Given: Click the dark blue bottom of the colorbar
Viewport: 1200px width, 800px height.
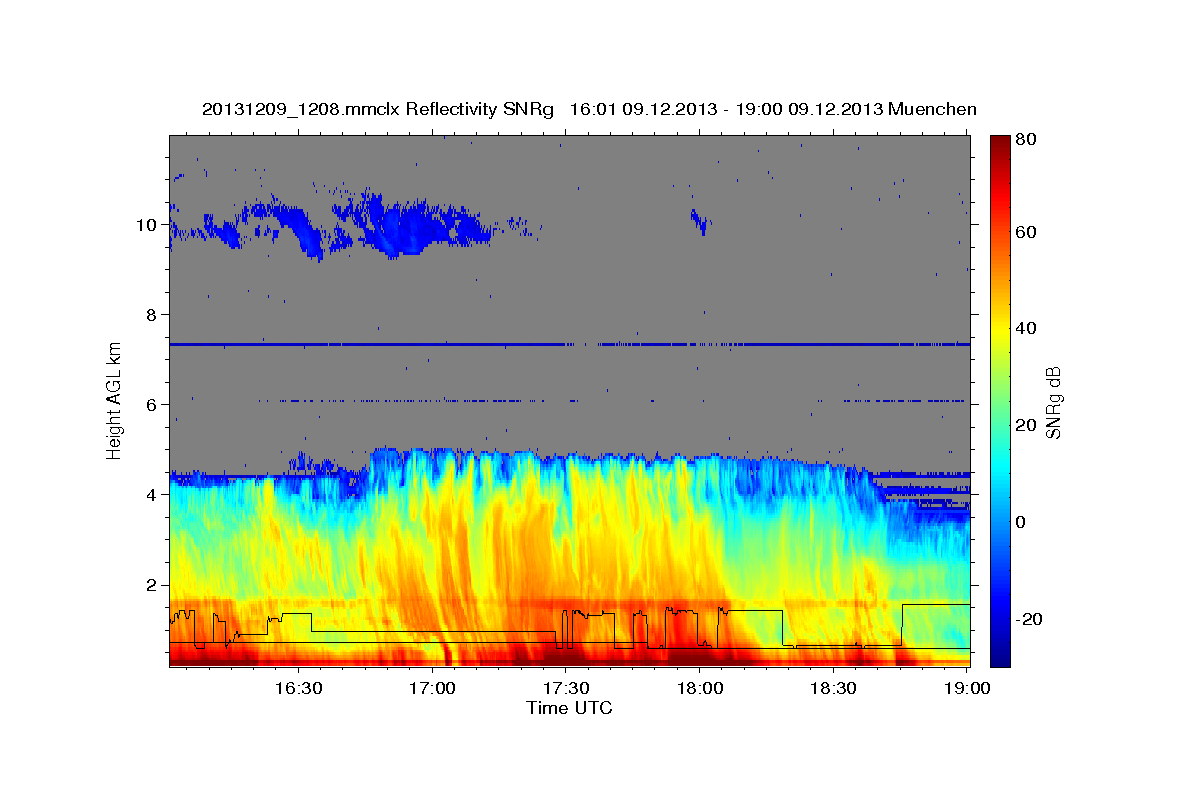Looking at the screenshot, I should [1000, 655].
